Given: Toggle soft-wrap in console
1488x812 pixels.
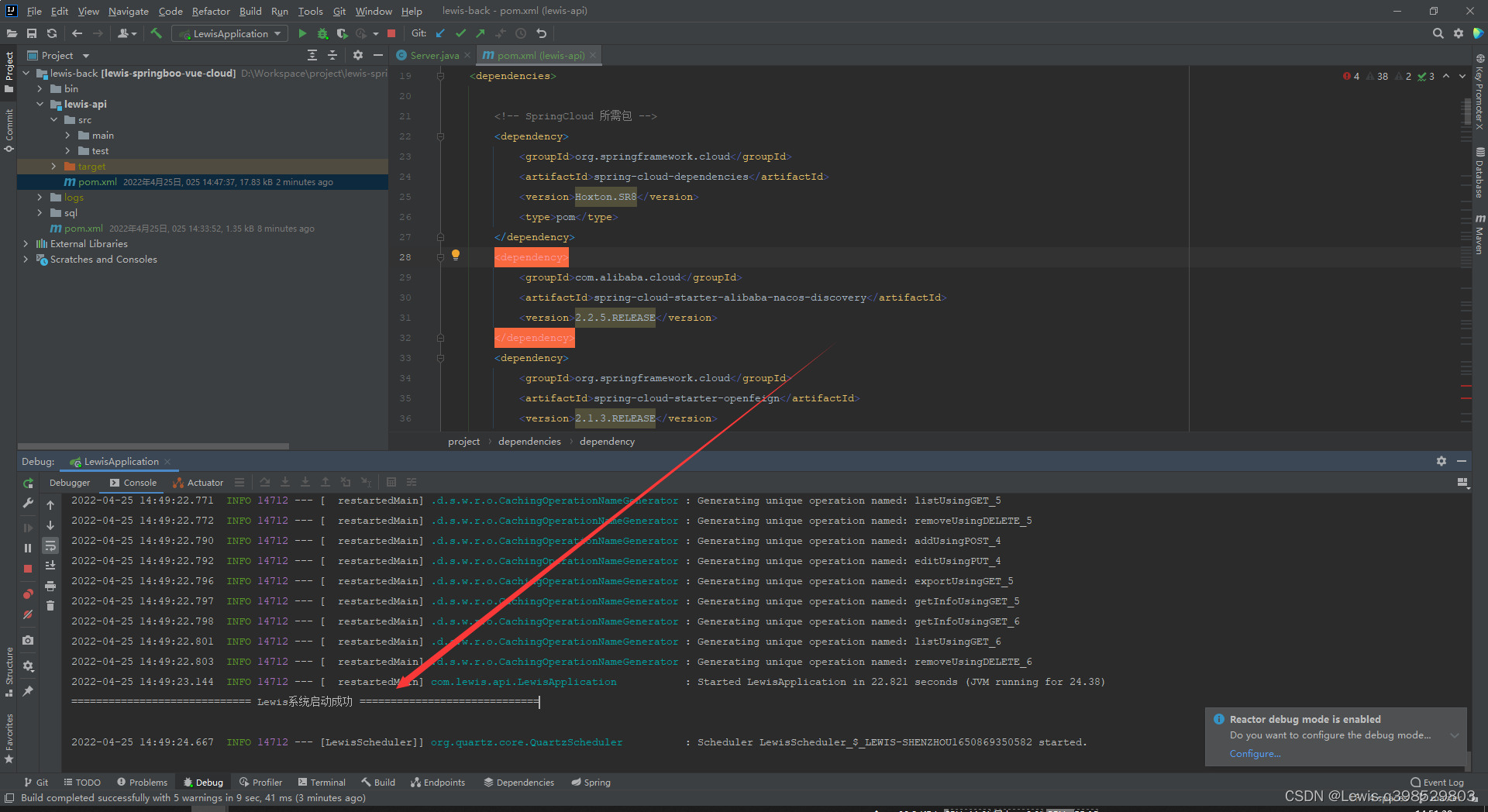Looking at the screenshot, I should coord(50,545).
